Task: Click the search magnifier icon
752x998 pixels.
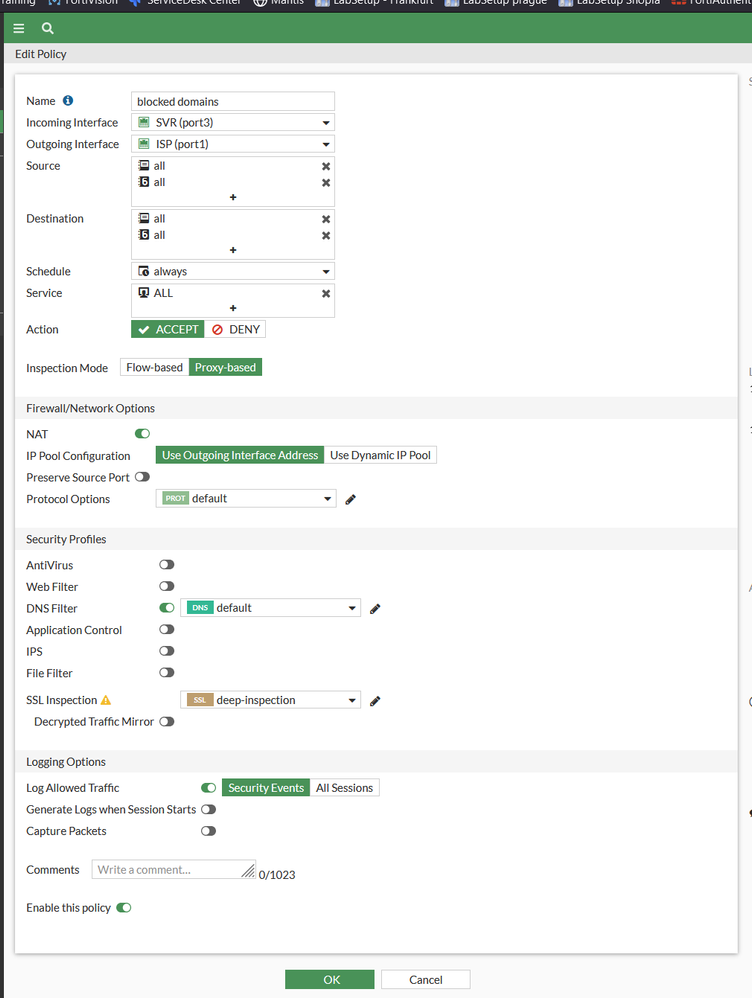Action: (x=47, y=28)
